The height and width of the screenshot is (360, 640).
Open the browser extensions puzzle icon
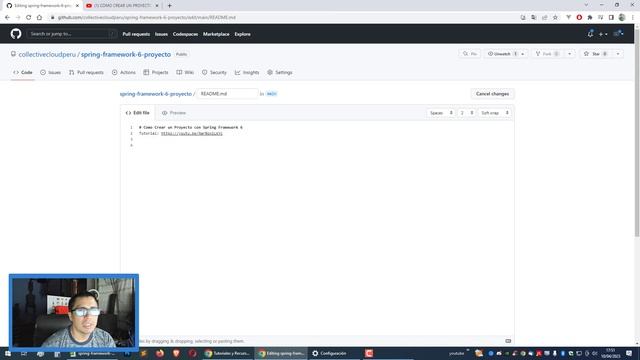pos(590,18)
